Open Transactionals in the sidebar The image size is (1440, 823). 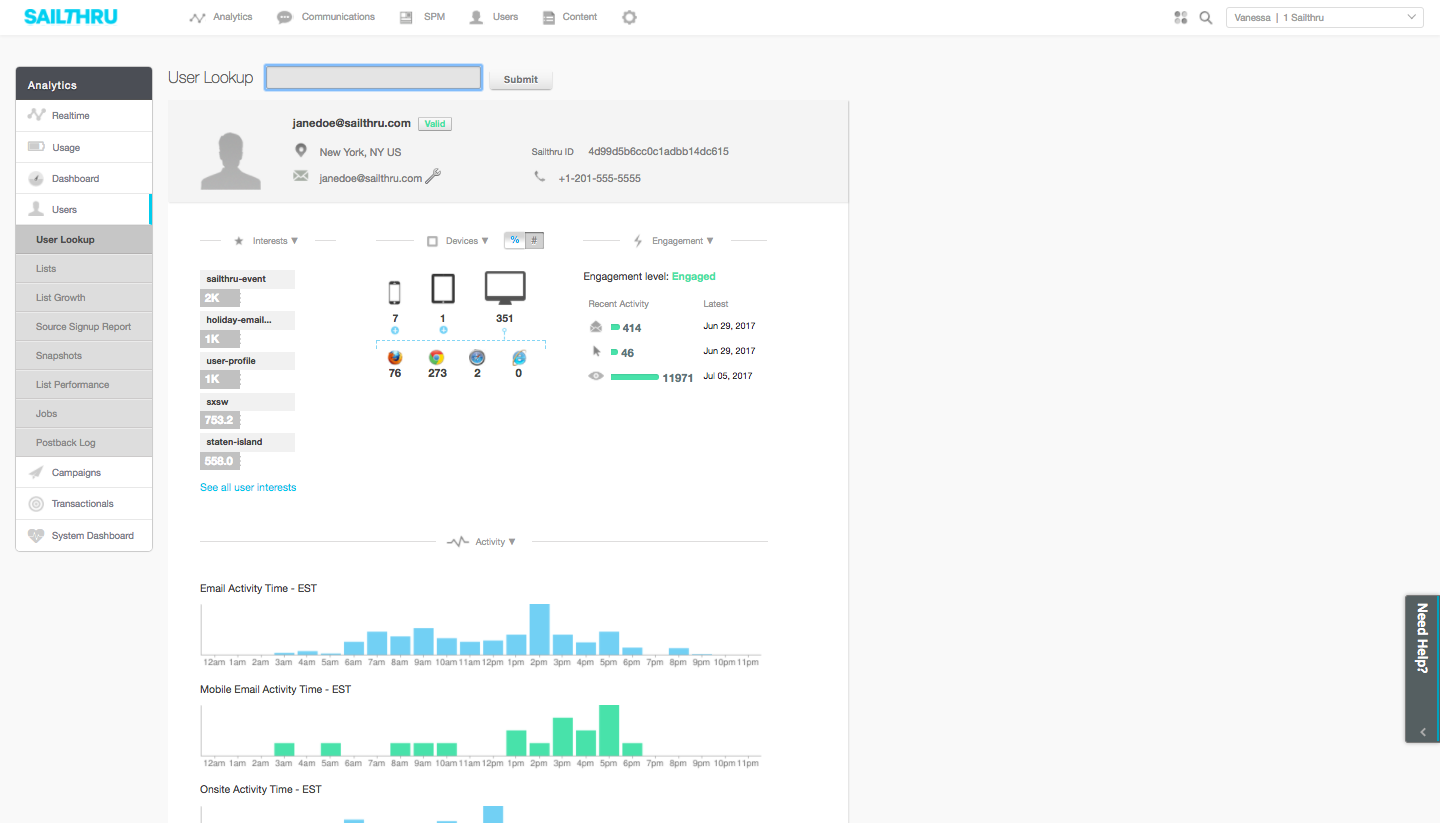coord(84,504)
